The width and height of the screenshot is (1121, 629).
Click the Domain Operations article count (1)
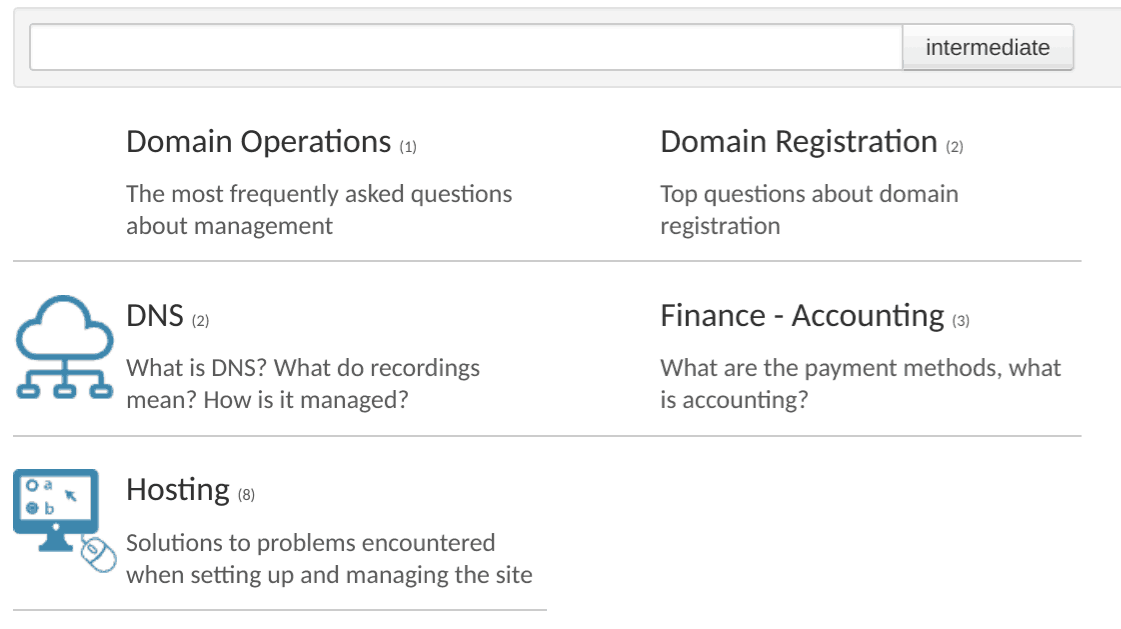click(x=408, y=147)
